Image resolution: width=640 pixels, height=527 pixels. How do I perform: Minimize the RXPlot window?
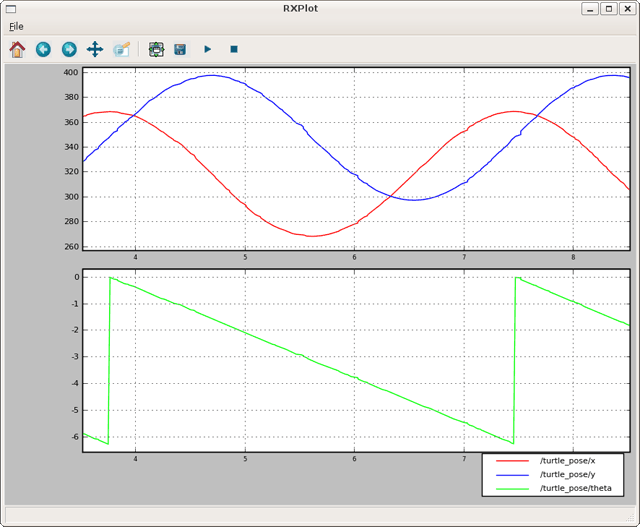point(591,8)
